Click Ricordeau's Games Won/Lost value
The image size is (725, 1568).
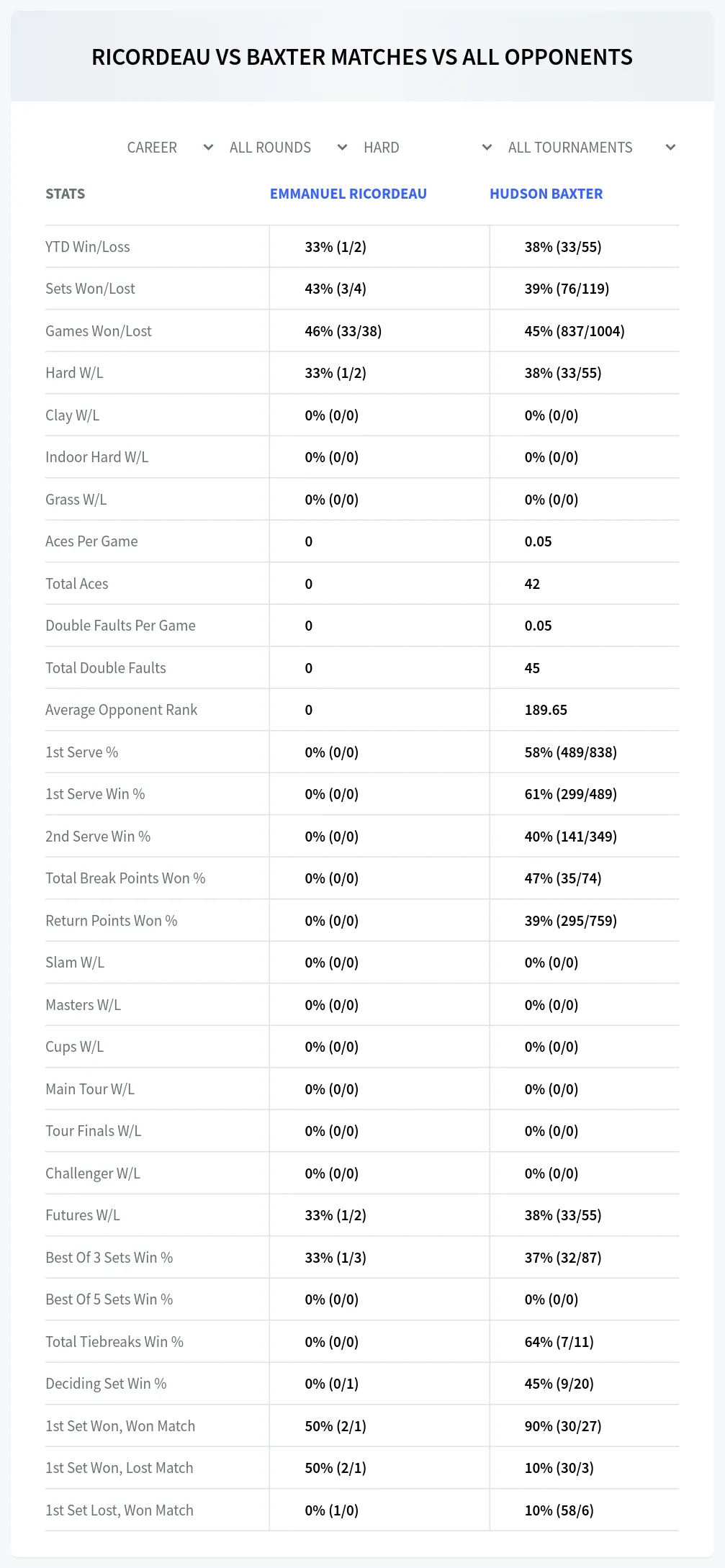point(343,331)
